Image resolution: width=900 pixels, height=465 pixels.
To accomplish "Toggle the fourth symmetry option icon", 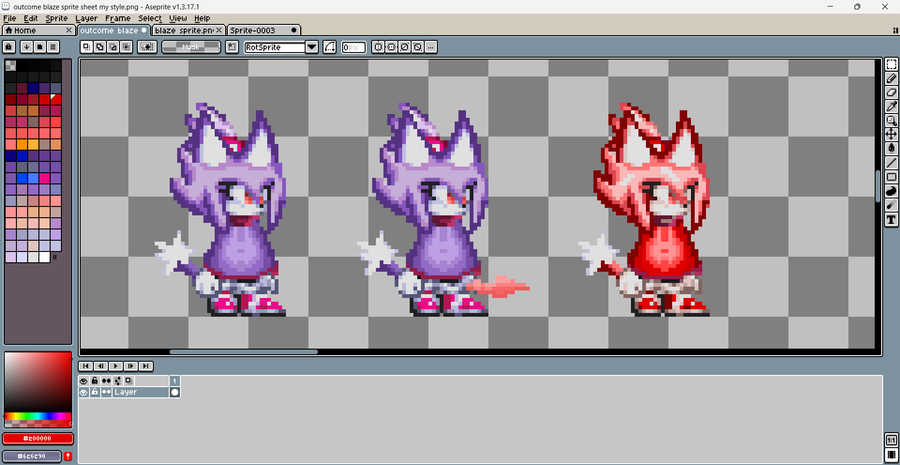I will coord(417,47).
